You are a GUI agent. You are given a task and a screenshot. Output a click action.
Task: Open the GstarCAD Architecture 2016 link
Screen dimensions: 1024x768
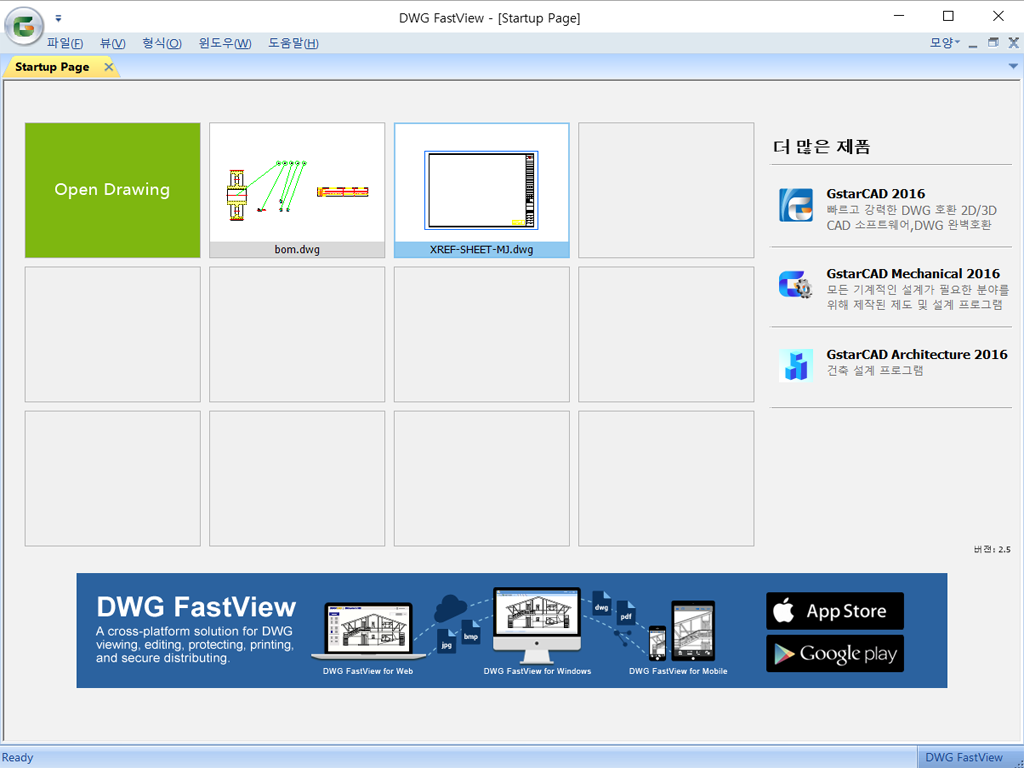click(x=917, y=355)
